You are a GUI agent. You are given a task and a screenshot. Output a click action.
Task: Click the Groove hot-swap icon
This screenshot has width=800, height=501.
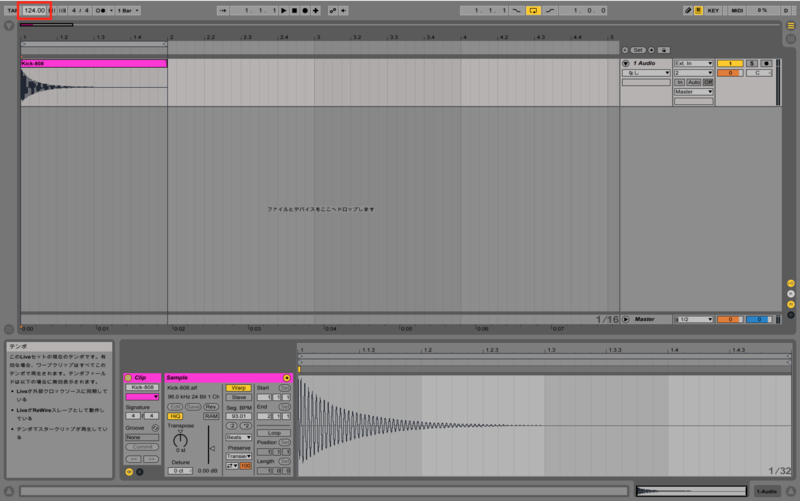[155, 428]
